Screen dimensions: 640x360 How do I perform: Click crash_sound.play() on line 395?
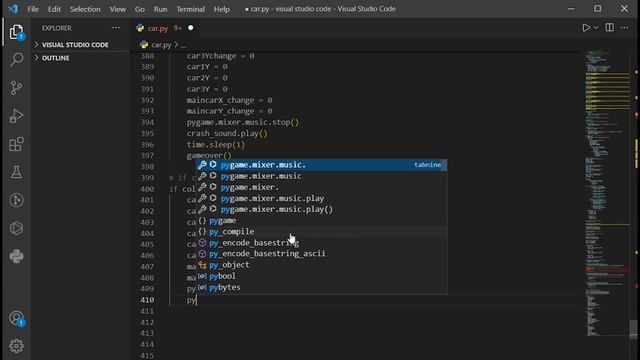[227, 133]
